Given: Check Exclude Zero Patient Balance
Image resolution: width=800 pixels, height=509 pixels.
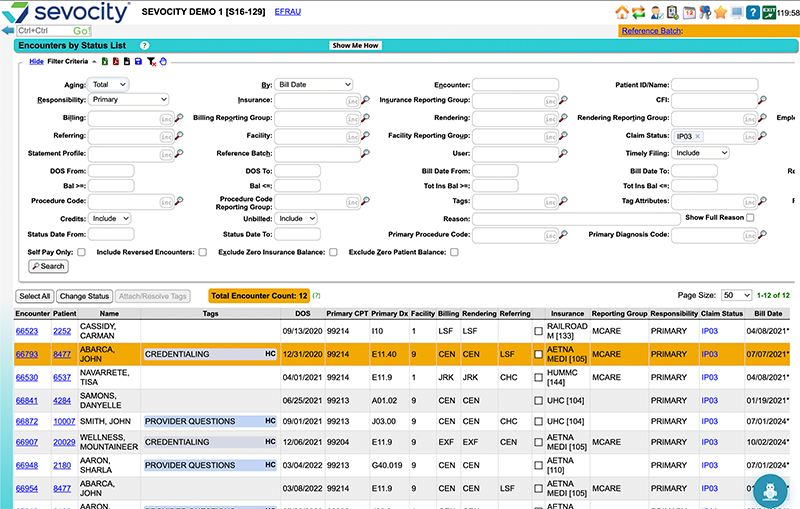Looking at the screenshot, I should (454, 252).
